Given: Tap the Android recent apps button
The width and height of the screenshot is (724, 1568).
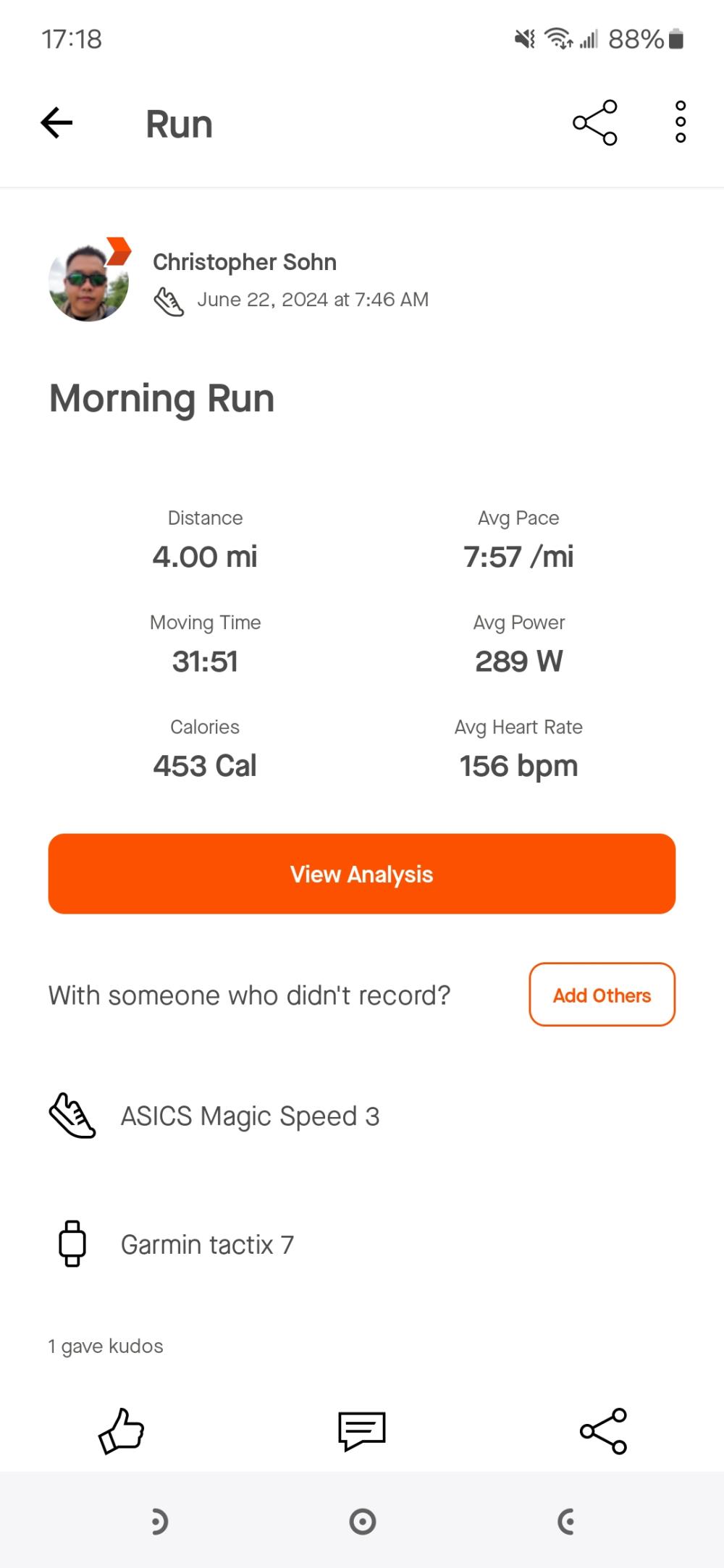Looking at the screenshot, I should coord(159,1522).
